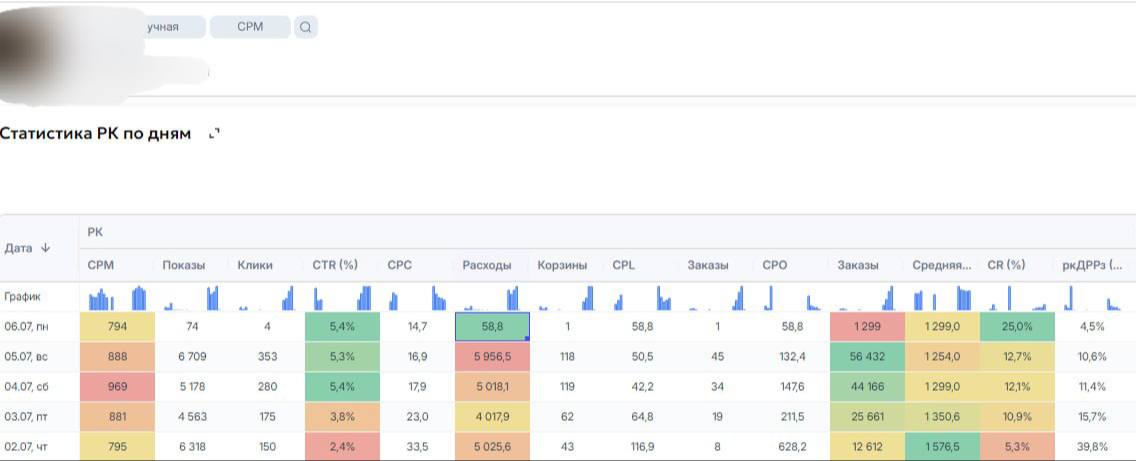This screenshot has height=461, width=1136.
Task: Click the Клики cell 353
Action: (267, 357)
